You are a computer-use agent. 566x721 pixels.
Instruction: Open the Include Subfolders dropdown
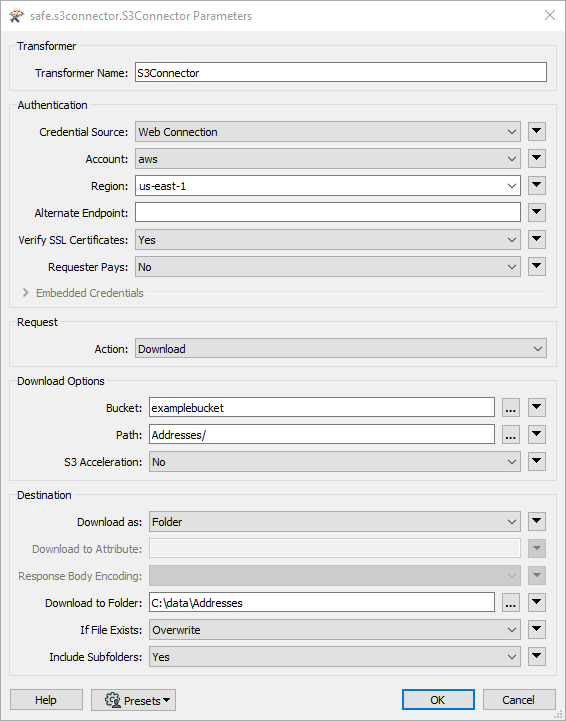click(x=335, y=657)
